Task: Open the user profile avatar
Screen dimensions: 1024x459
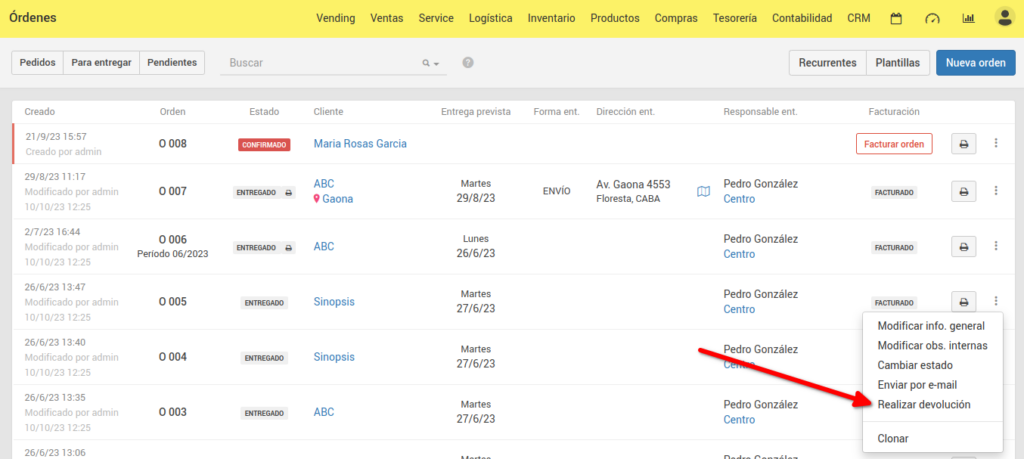Action: [x=1004, y=18]
